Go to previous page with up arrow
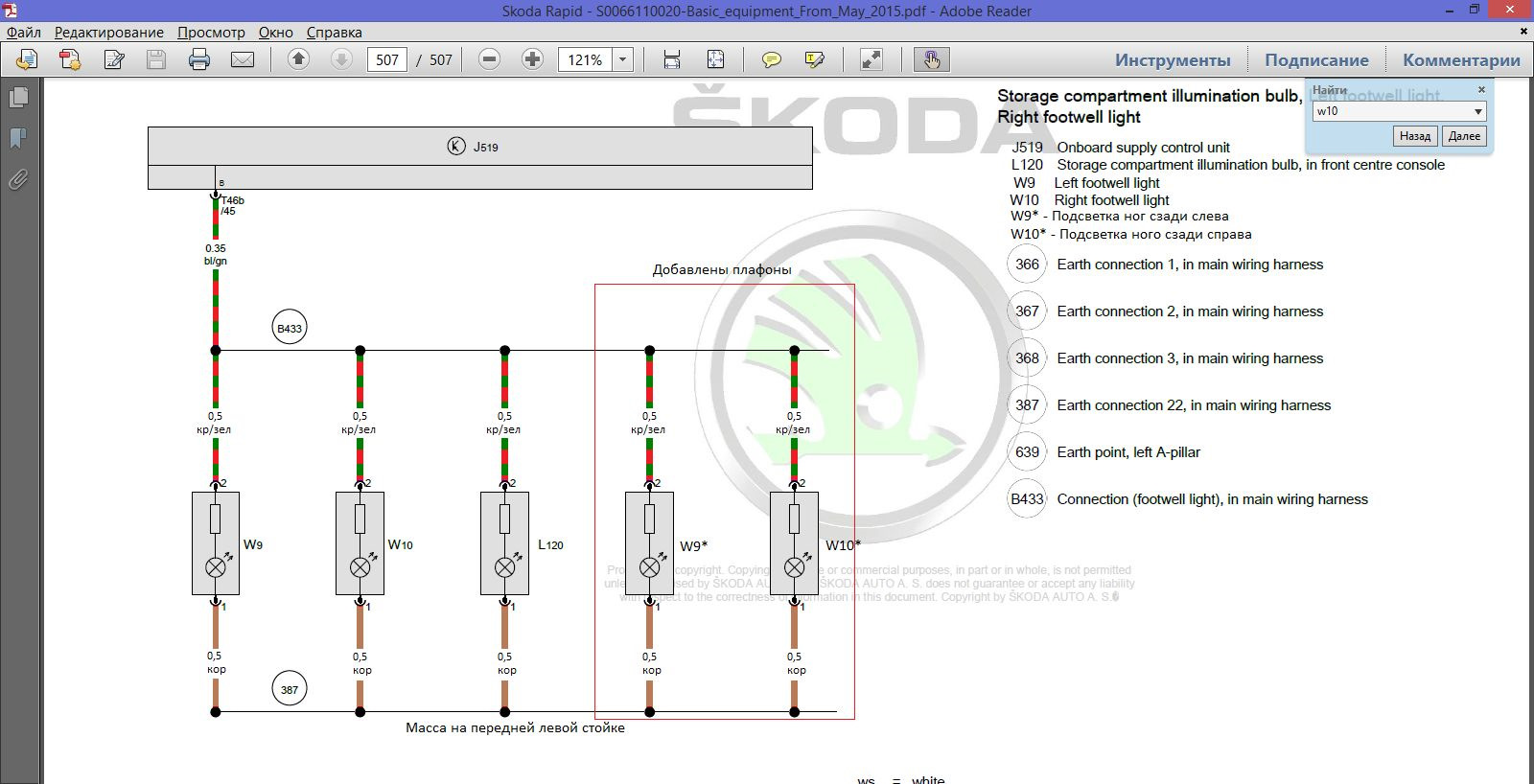 pyautogui.click(x=298, y=59)
